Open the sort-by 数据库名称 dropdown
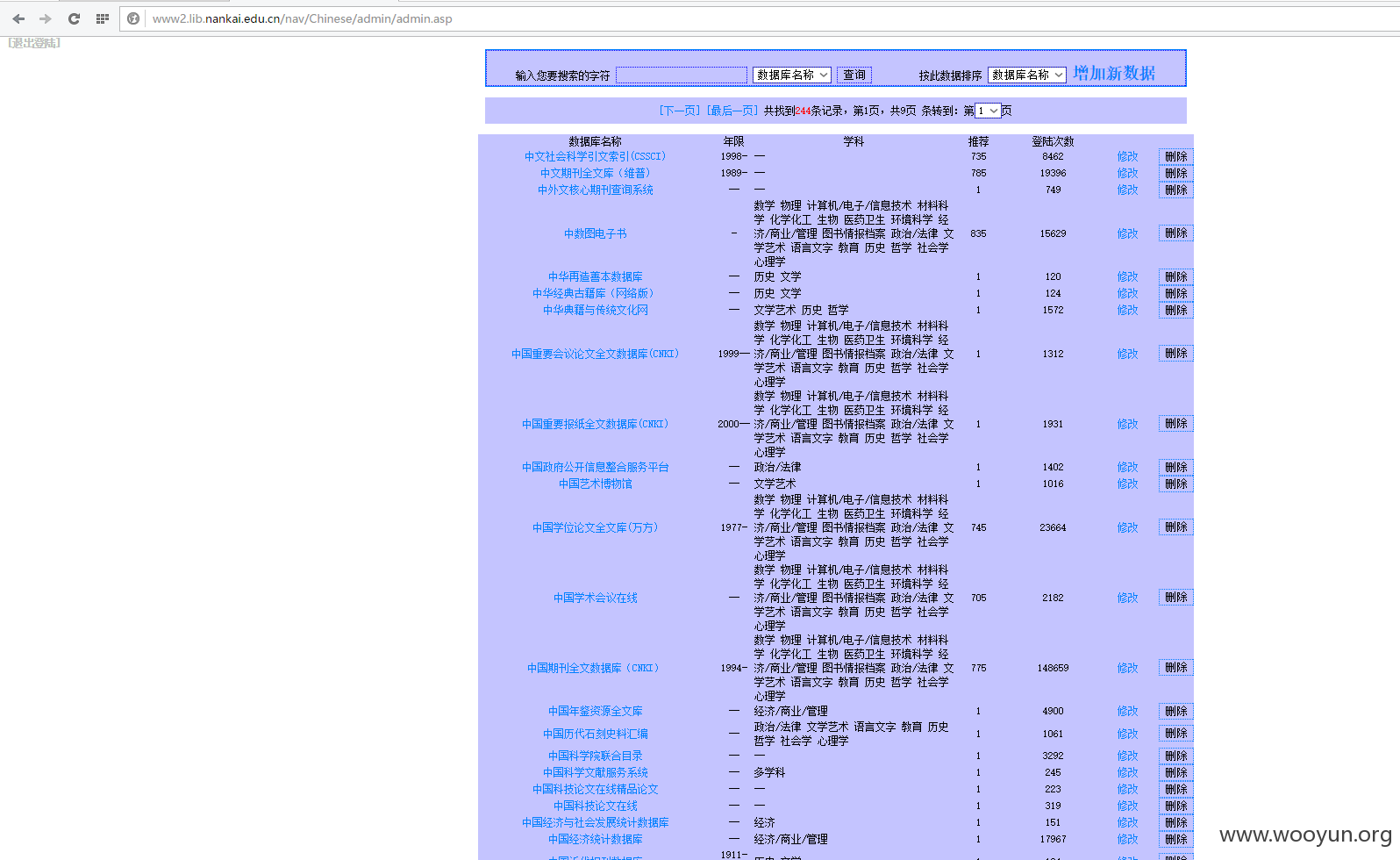The height and width of the screenshot is (860, 1400). 1027,75
